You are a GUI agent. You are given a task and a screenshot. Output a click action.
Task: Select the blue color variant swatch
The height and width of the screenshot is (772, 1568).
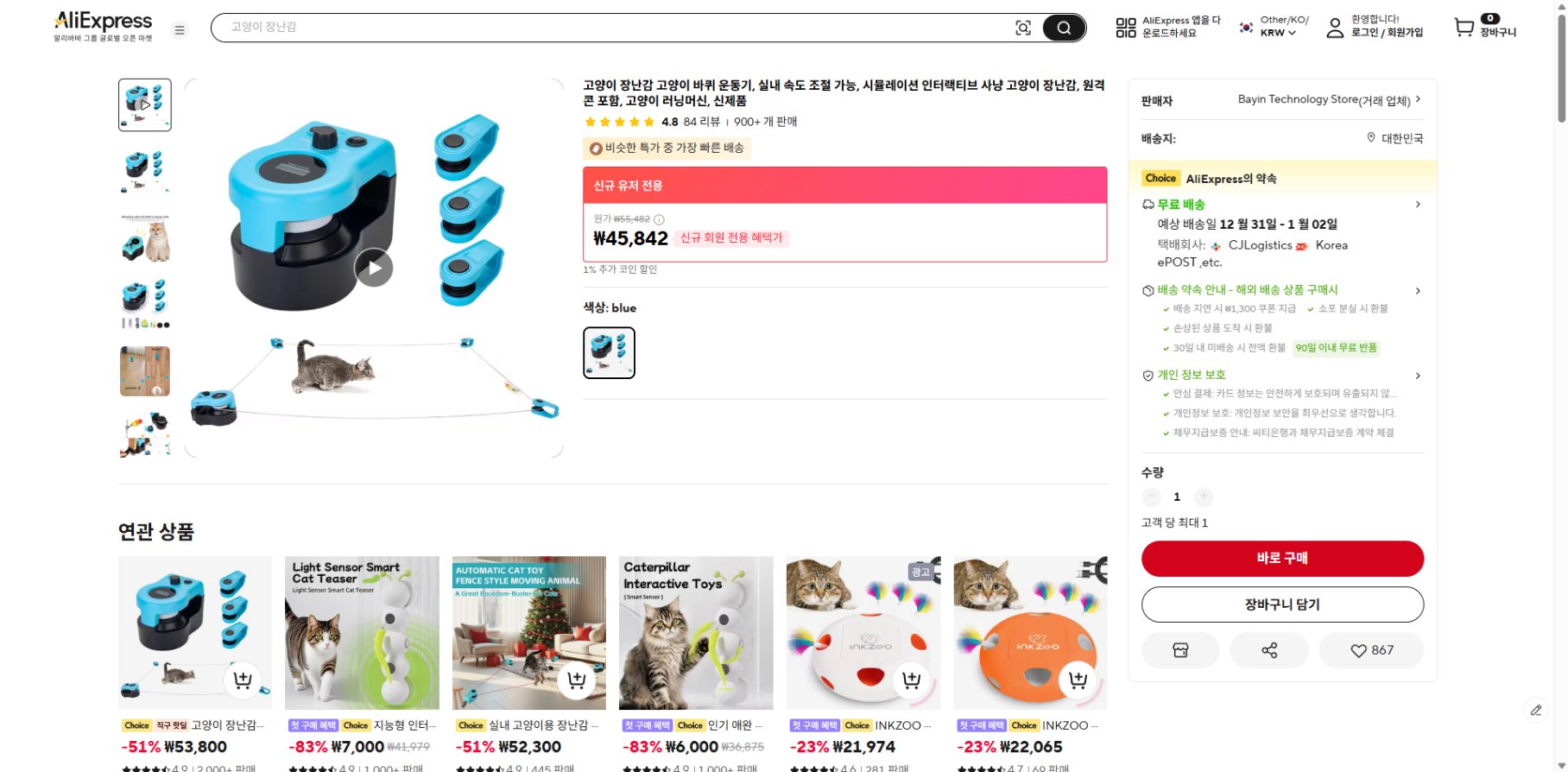[609, 351]
